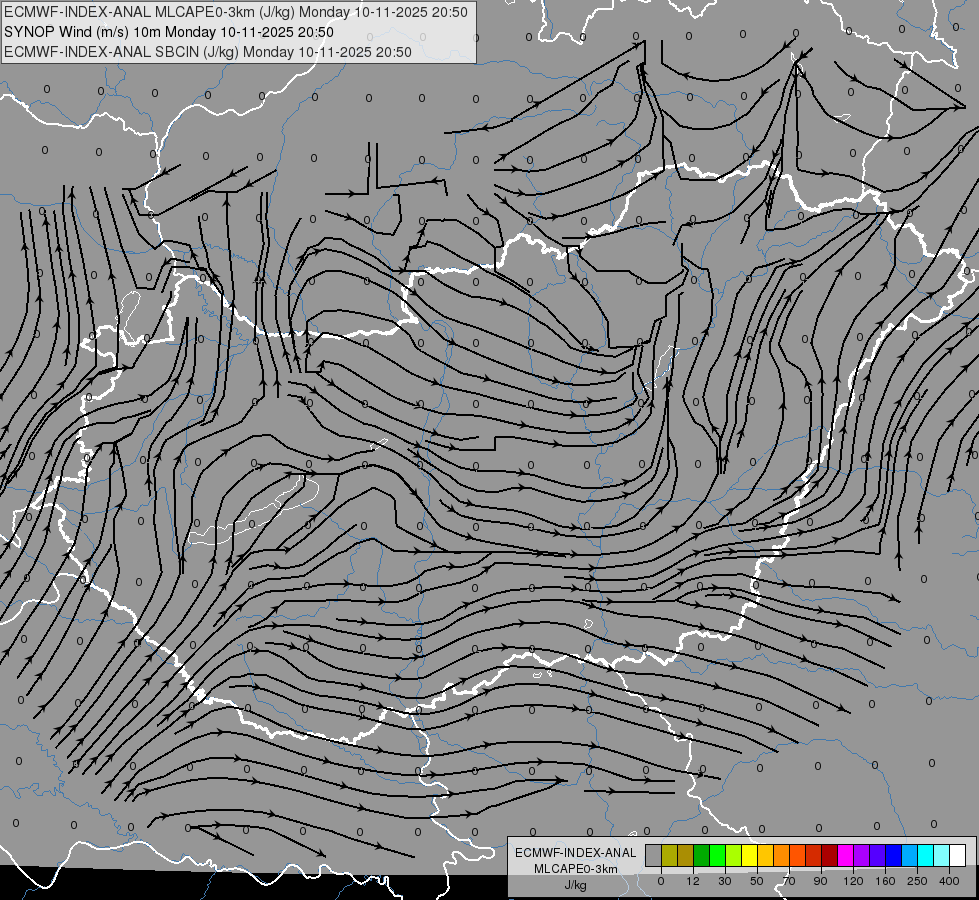Screen dimensions: 979x900
Task: Click legend scale value 12
Action: 693,881
